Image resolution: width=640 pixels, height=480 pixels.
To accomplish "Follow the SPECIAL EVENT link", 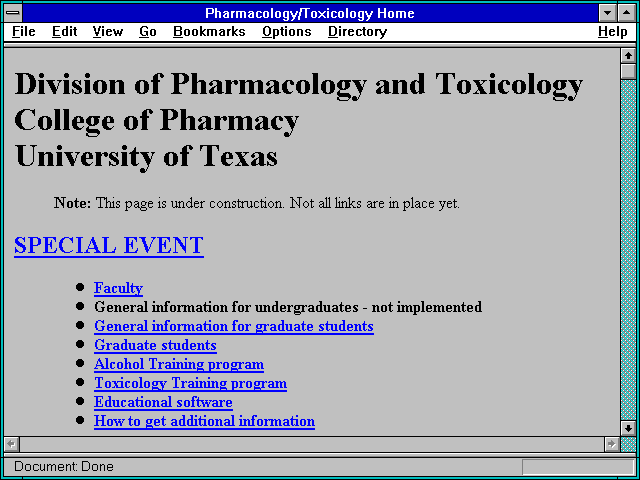I will [109, 245].
